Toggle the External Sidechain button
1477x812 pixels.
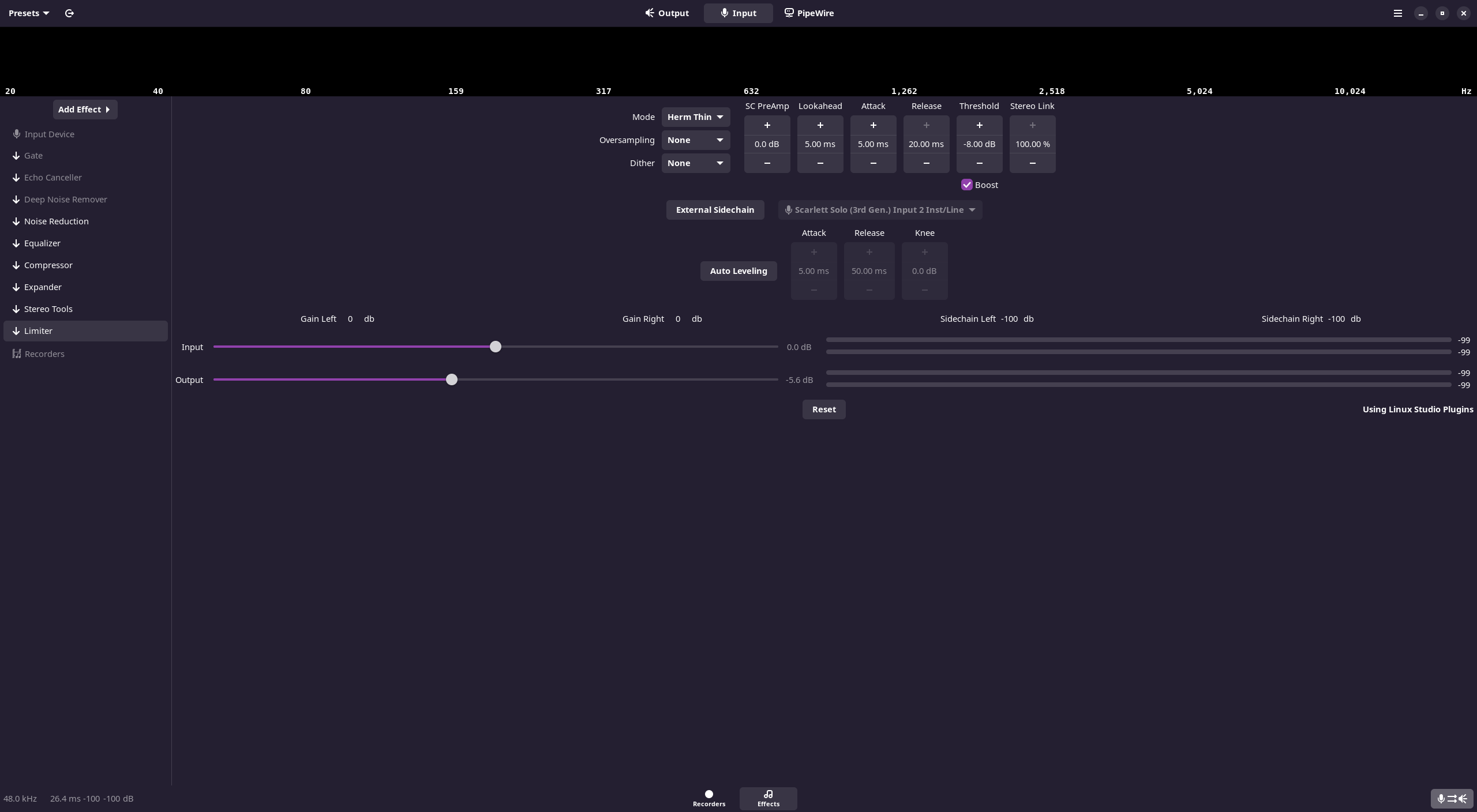(x=715, y=210)
